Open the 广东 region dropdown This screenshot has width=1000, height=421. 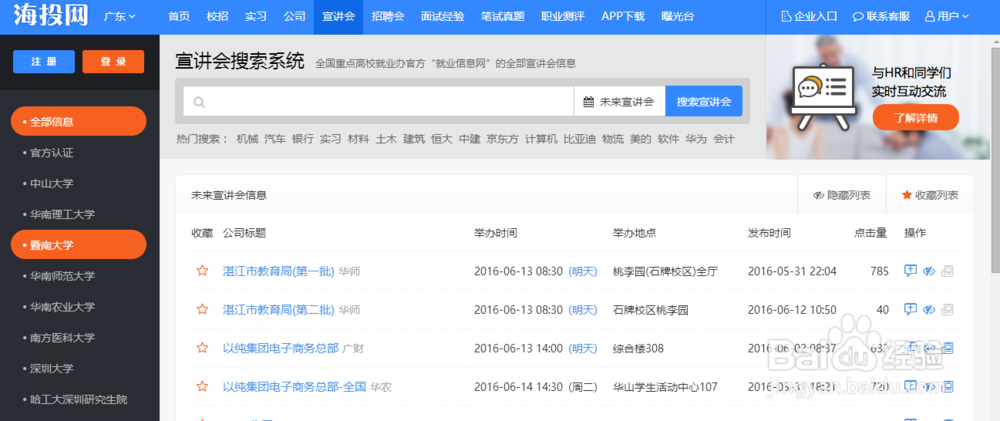(119, 17)
